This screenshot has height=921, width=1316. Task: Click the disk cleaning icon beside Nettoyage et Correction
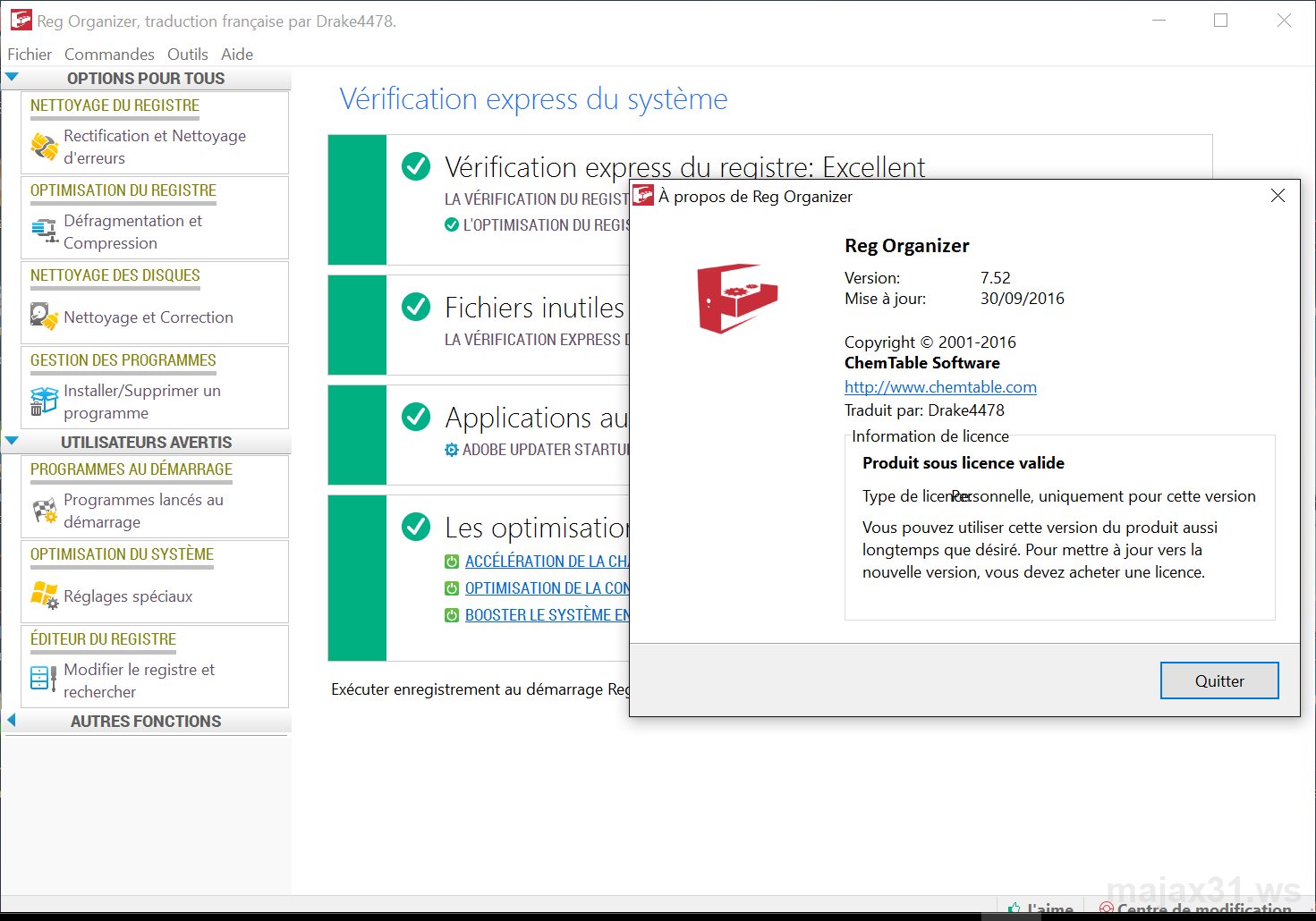pos(44,317)
